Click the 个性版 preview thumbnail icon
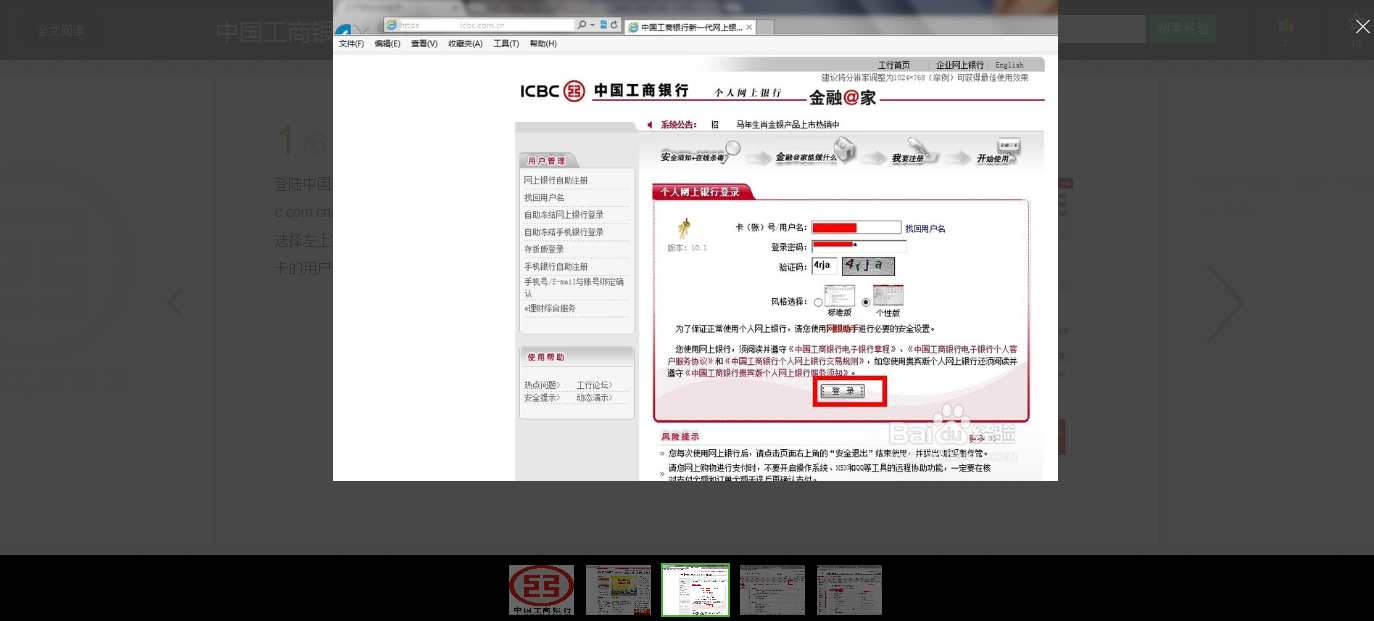 click(888, 295)
